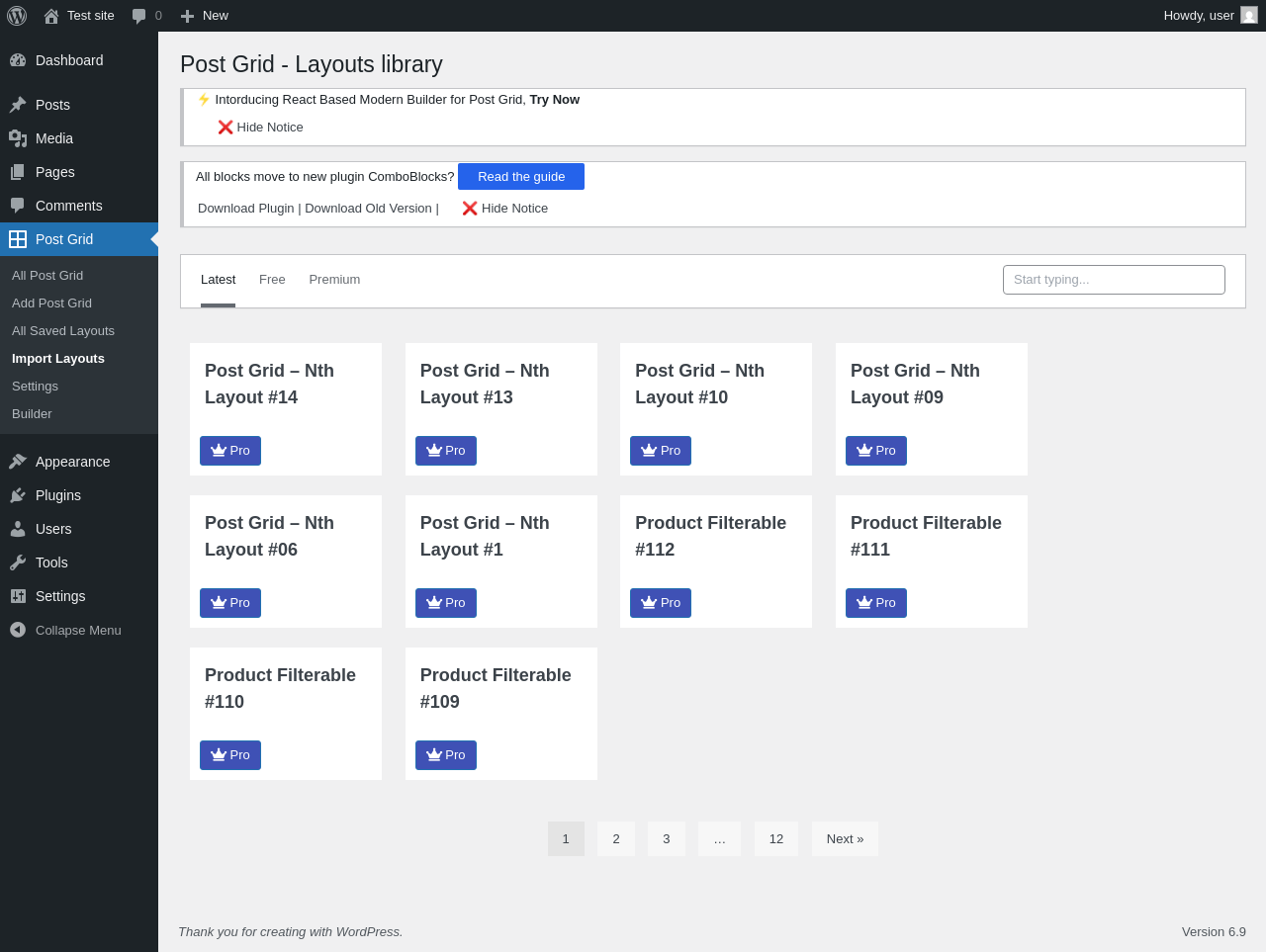
Task: Open the New content menu
Action: [205, 16]
